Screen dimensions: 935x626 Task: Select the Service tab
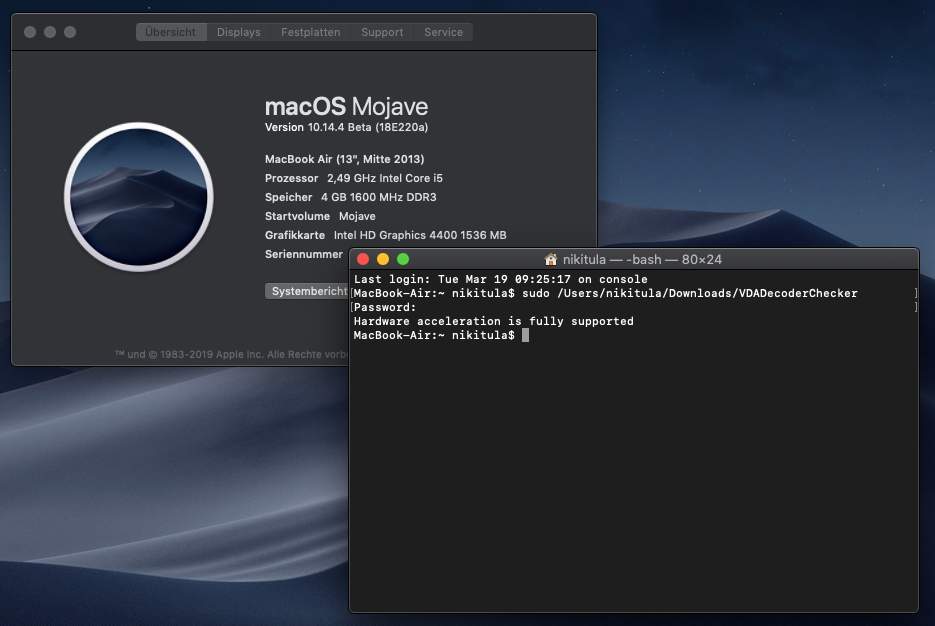443,32
